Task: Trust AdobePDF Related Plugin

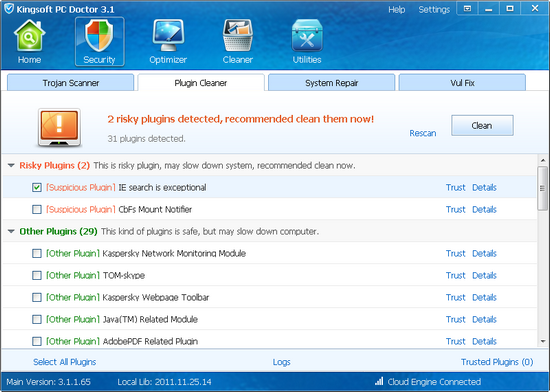Action: tap(456, 341)
